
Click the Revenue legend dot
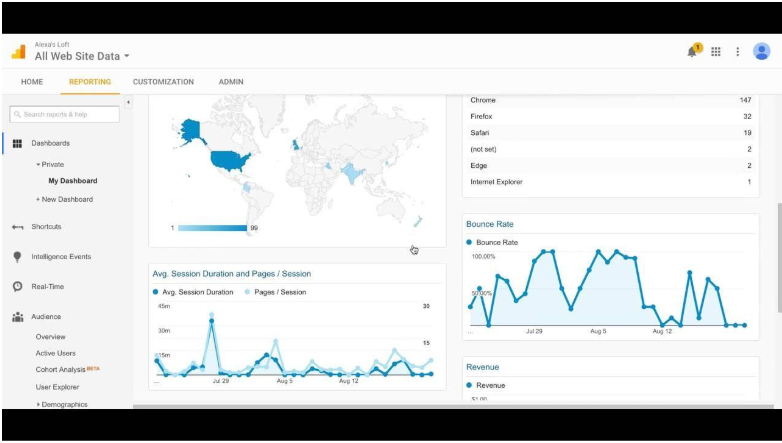[469, 385]
